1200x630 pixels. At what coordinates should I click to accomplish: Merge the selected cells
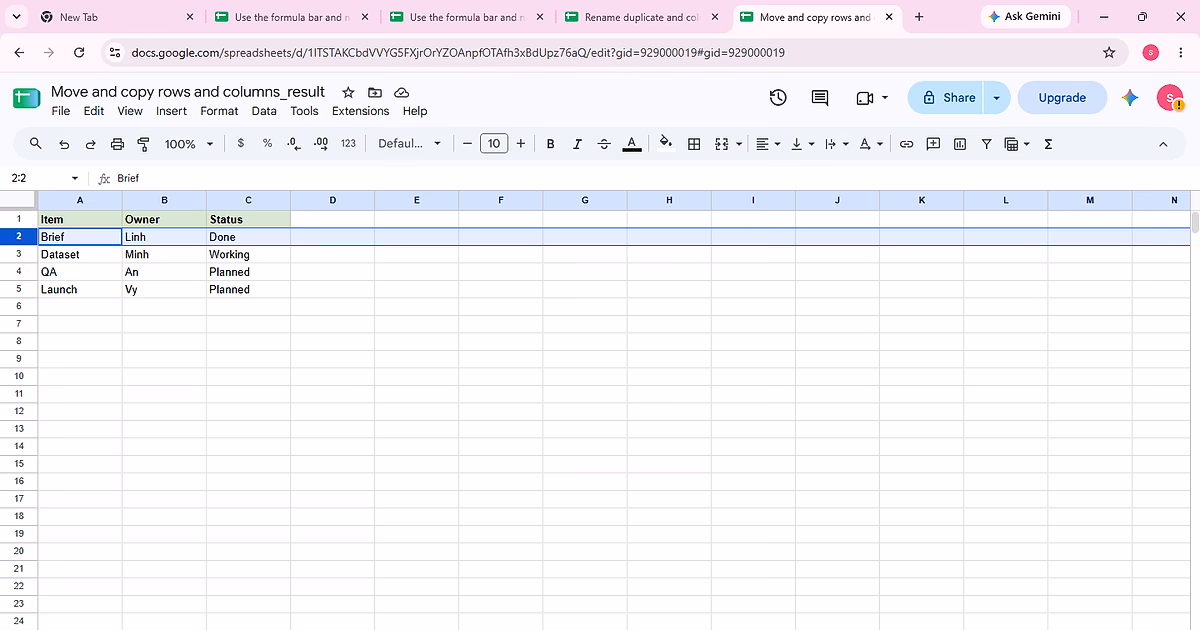pos(722,144)
